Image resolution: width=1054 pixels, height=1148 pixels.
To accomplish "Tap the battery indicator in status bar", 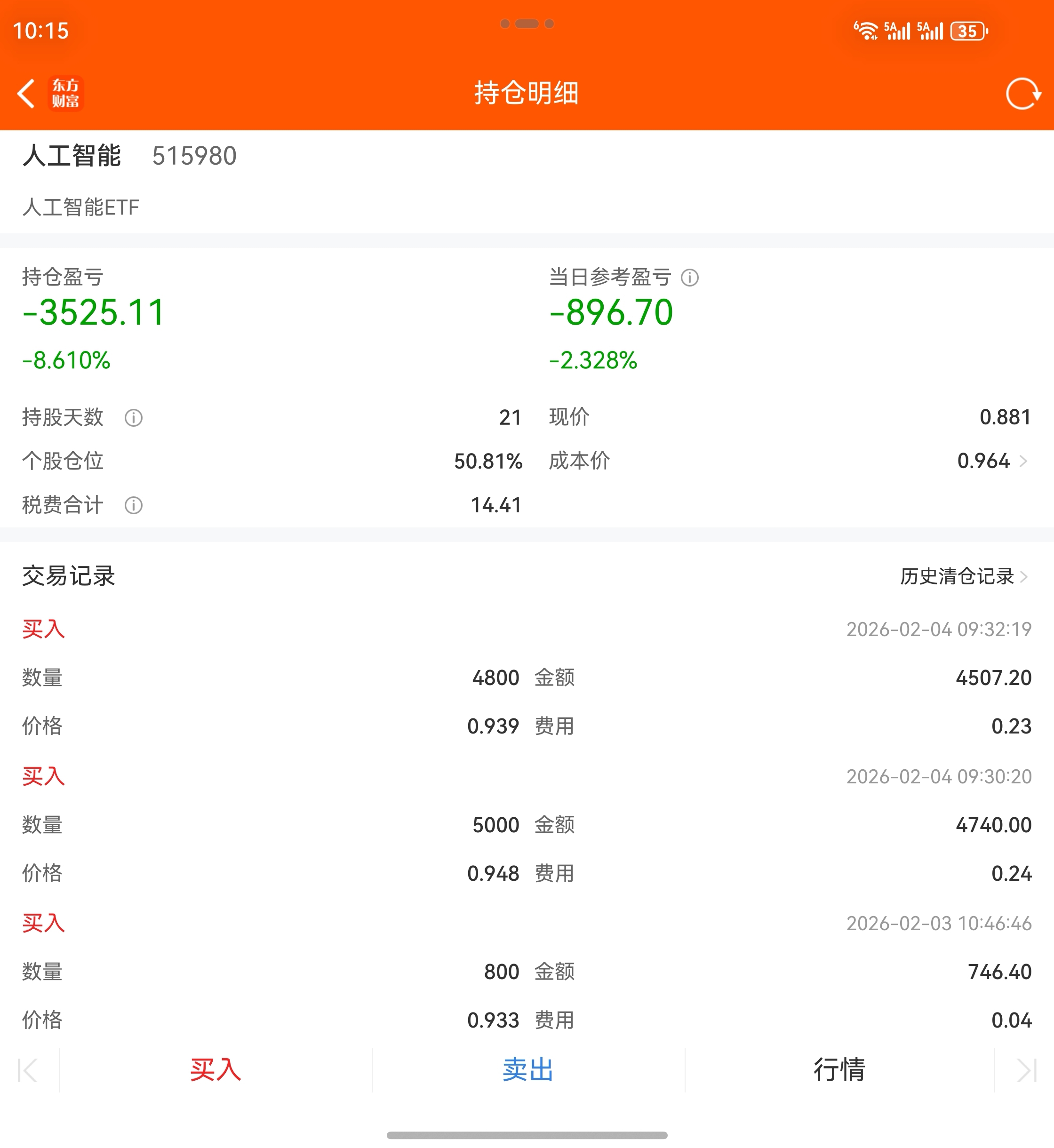I will coord(969,31).
